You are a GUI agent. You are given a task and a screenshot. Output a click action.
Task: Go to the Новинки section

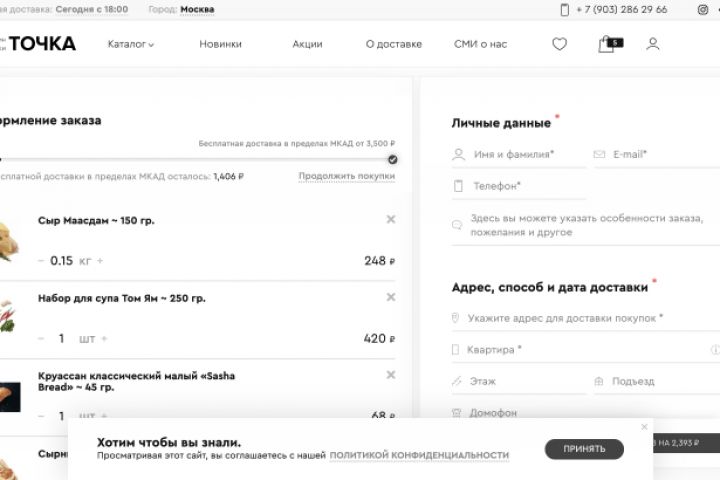coord(220,44)
